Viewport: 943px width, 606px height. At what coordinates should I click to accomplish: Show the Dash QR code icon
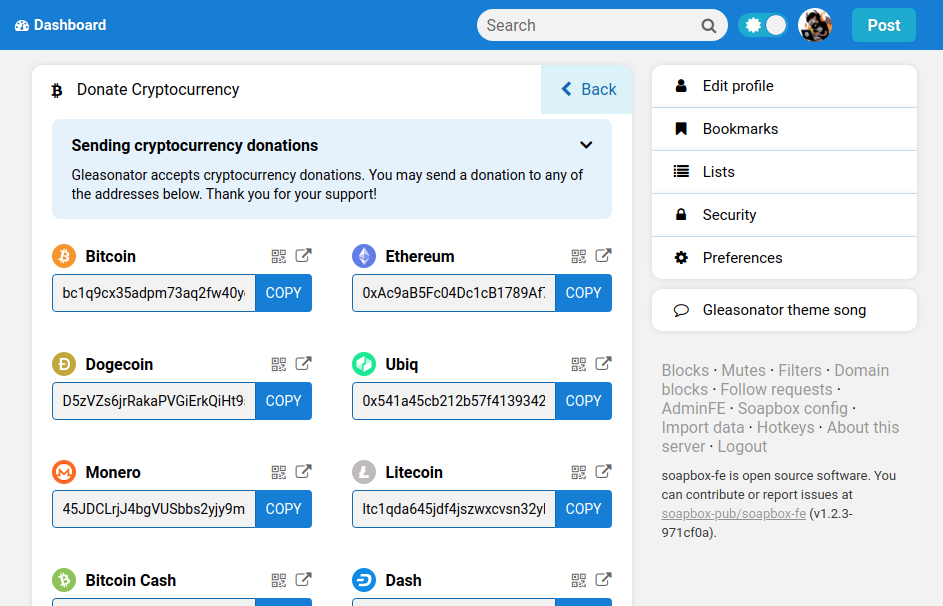(579, 580)
